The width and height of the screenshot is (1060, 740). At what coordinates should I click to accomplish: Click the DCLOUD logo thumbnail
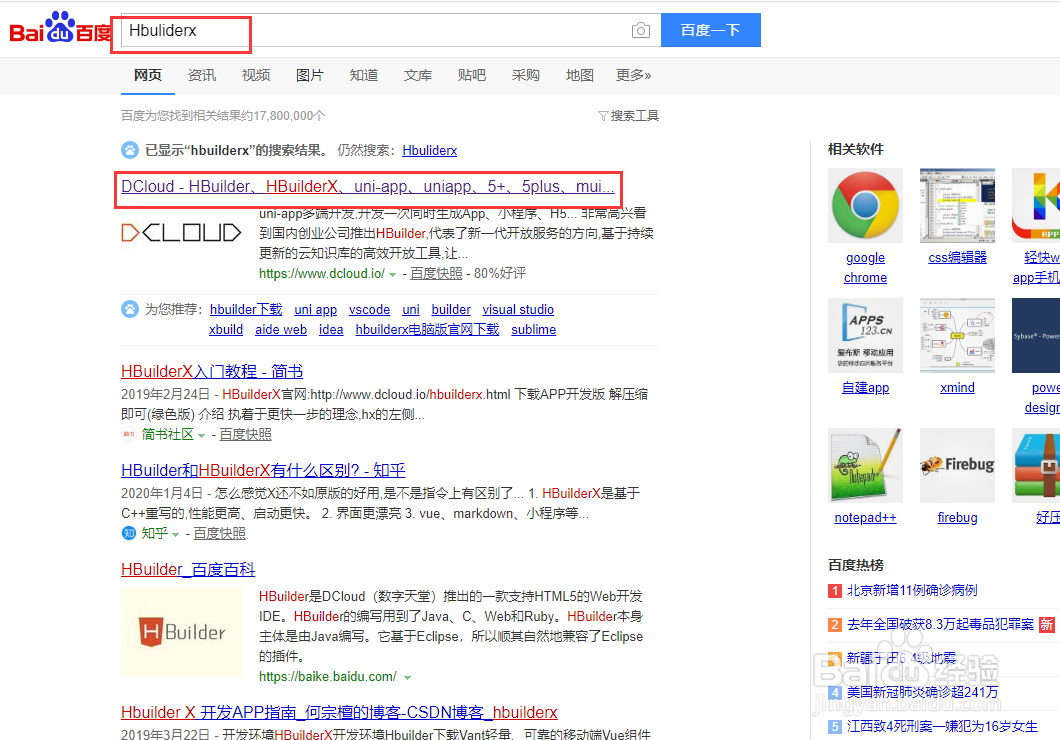point(181,233)
